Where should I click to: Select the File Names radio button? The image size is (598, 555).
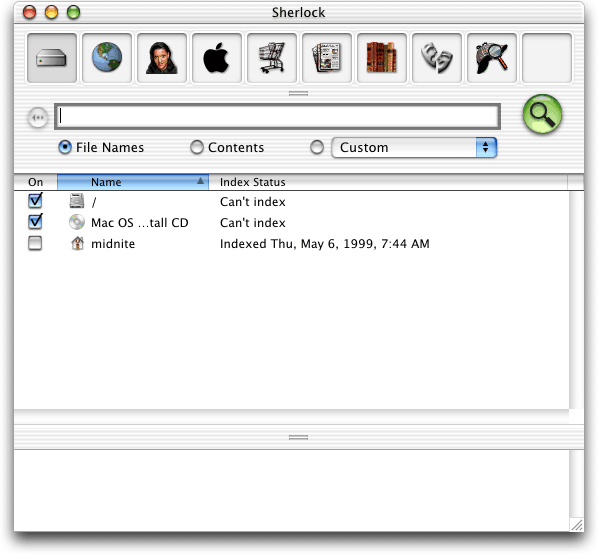[65, 147]
